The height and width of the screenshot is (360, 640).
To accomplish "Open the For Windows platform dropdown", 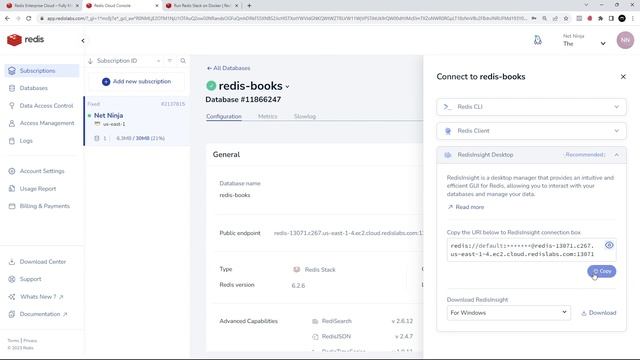I will [509, 313].
